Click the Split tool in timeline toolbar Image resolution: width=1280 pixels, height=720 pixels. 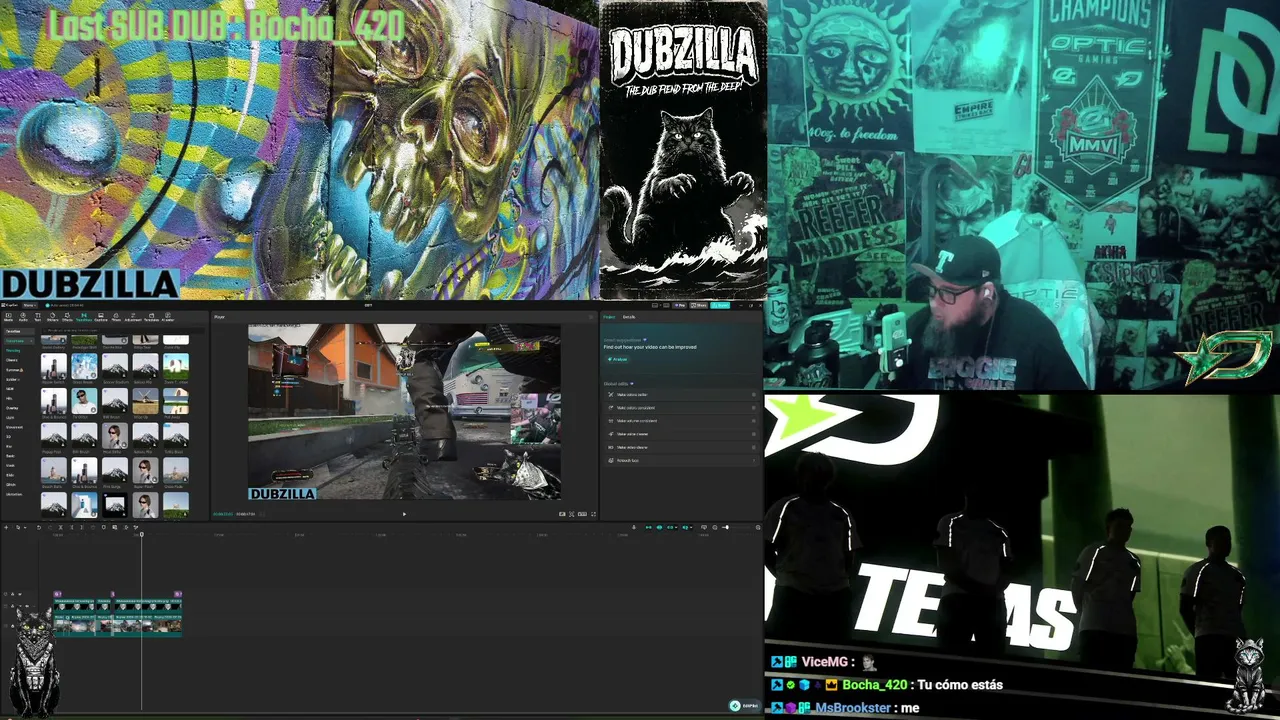point(61,527)
